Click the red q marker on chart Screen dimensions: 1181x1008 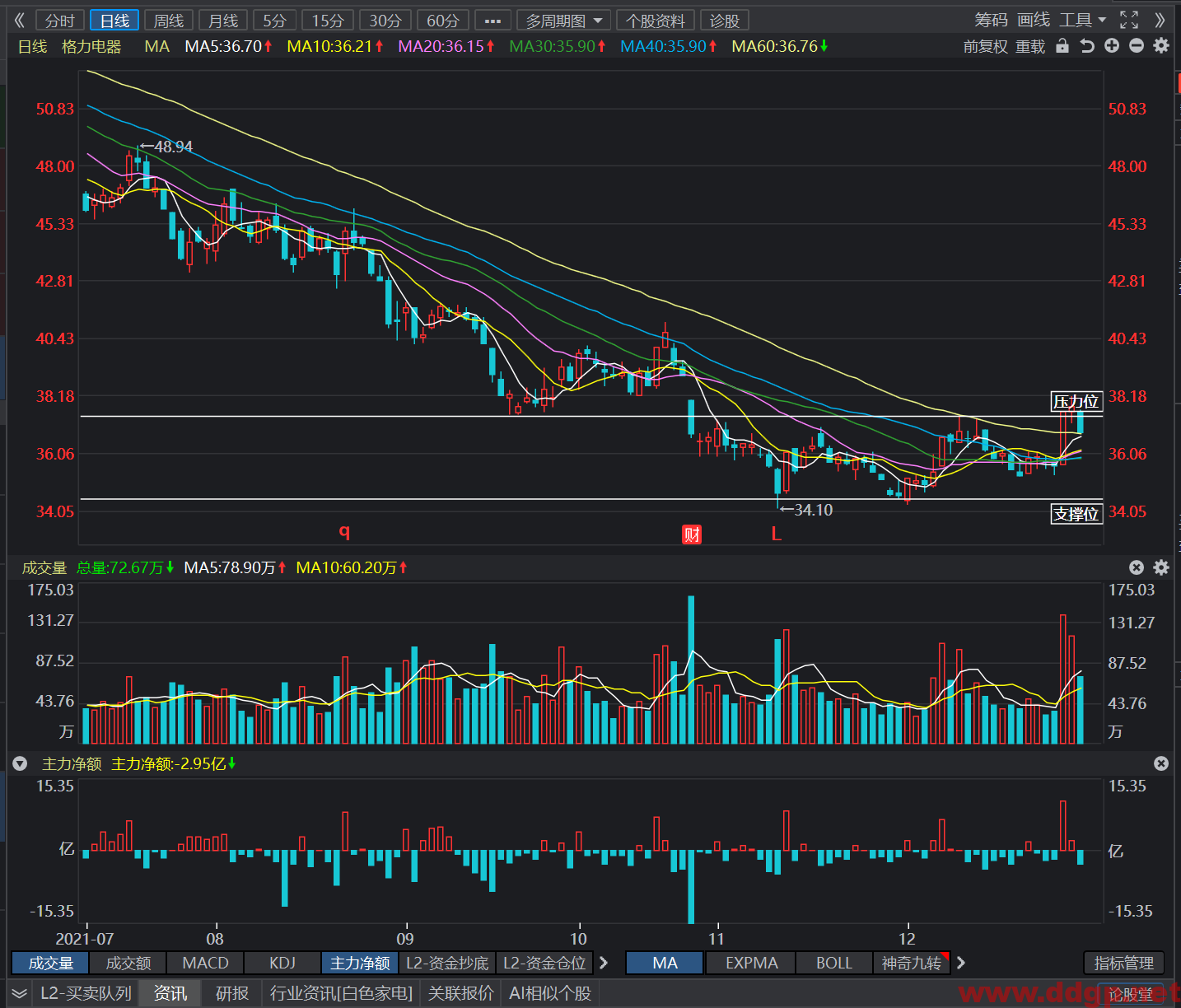(x=344, y=531)
